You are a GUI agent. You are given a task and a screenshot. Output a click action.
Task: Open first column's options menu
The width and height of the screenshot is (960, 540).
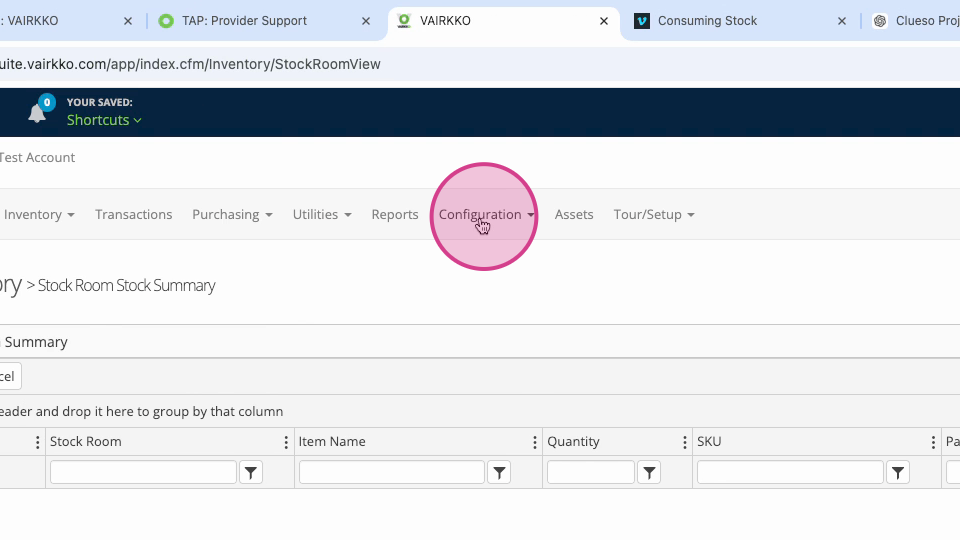coord(37,442)
